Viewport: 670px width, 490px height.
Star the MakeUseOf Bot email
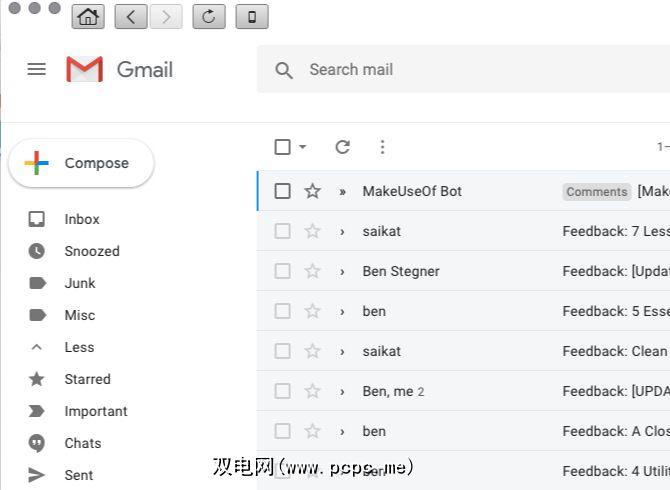tap(312, 191)
